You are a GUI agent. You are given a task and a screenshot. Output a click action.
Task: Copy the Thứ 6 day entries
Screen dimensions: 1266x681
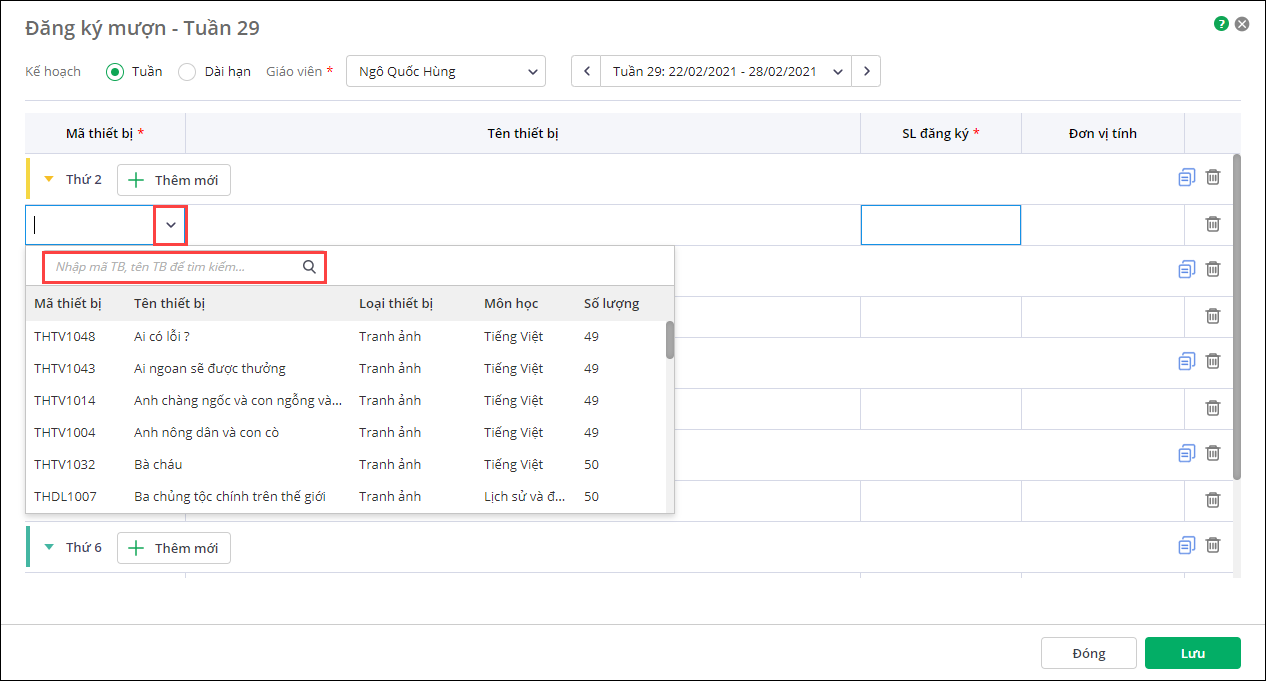pyautogui.click(x=1187, y=545)
